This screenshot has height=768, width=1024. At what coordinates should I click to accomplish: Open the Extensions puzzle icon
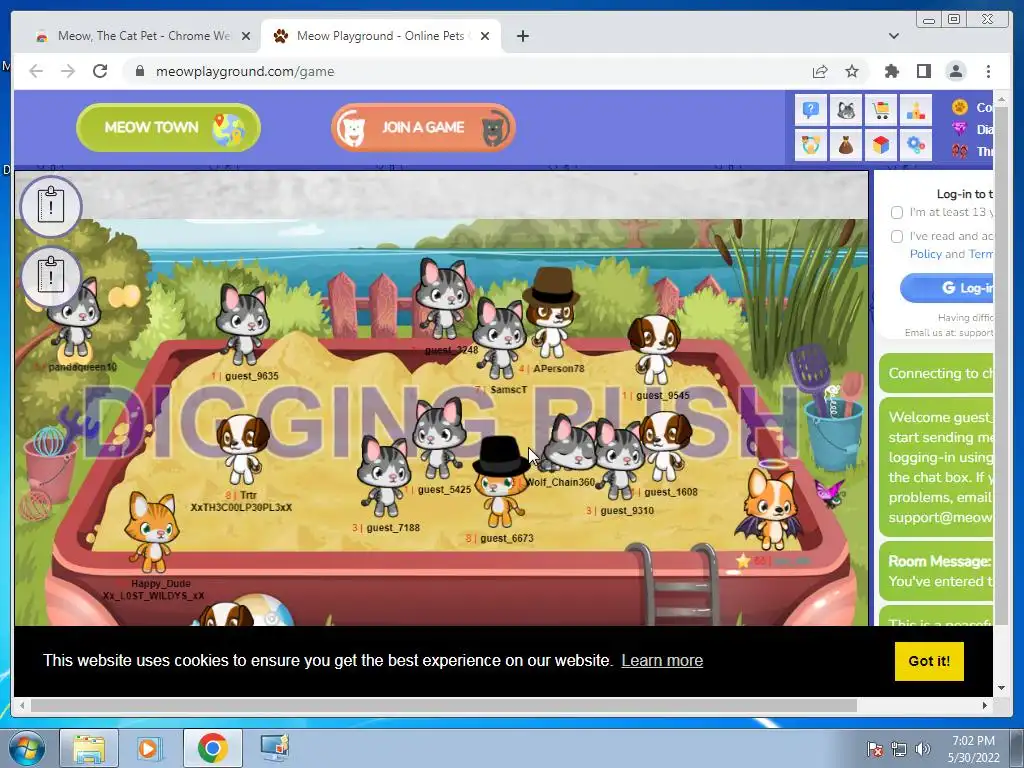click(891, 71)
